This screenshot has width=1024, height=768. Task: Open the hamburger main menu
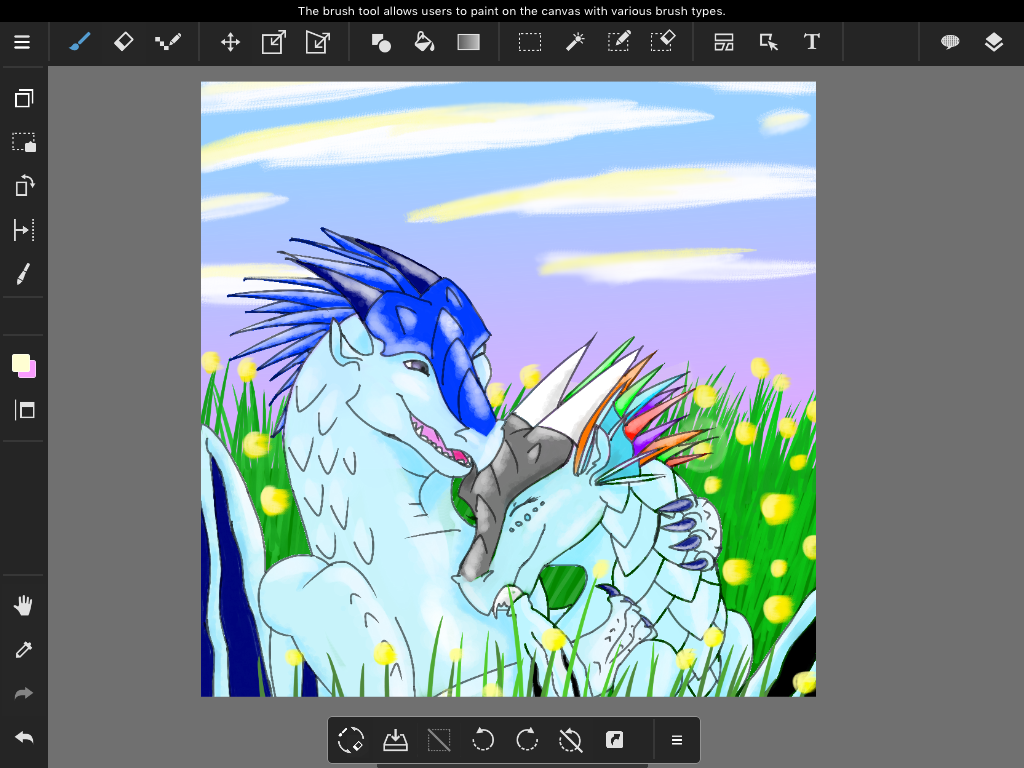(x=22, y=42)
